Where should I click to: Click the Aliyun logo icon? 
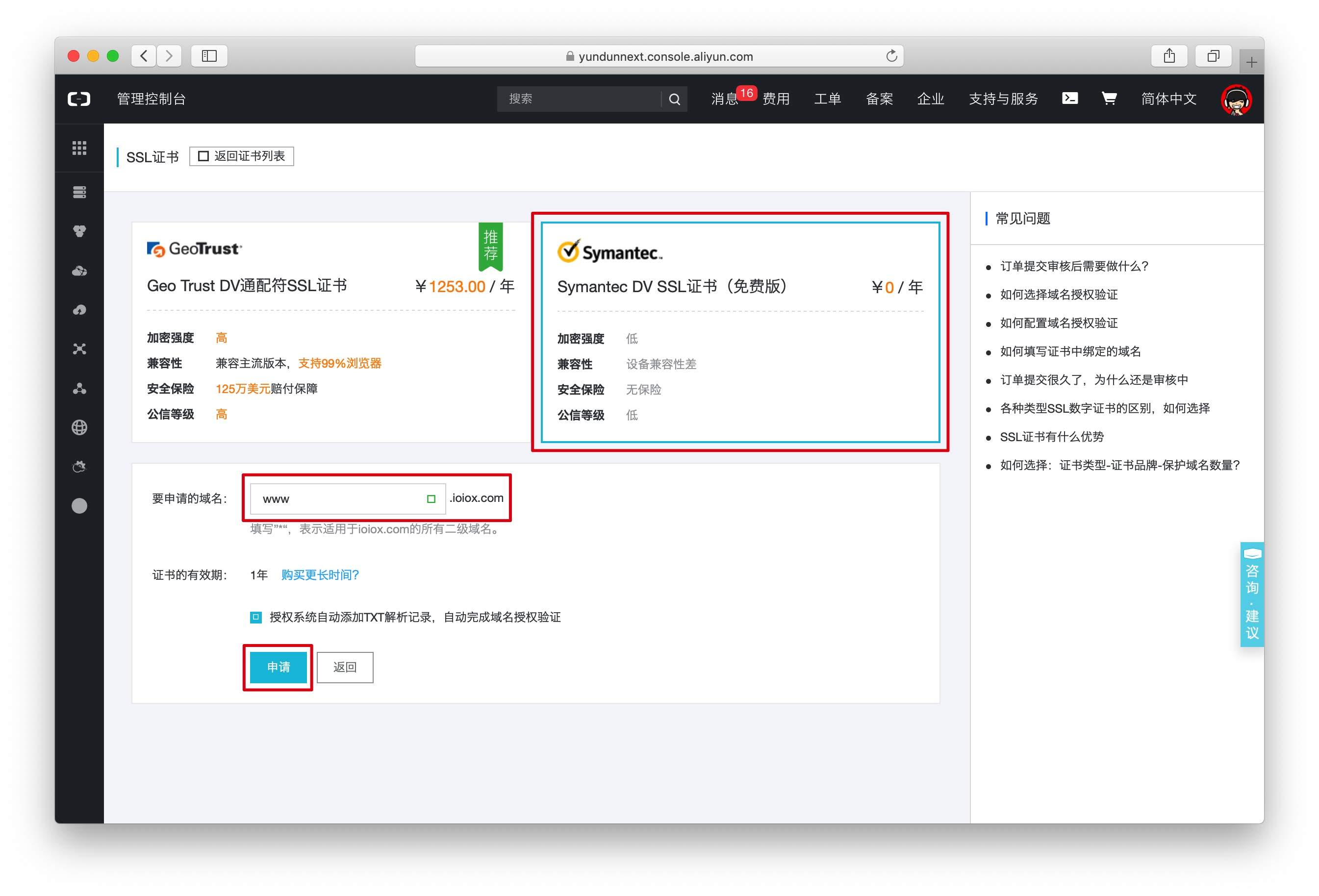(x=79, y=99)
